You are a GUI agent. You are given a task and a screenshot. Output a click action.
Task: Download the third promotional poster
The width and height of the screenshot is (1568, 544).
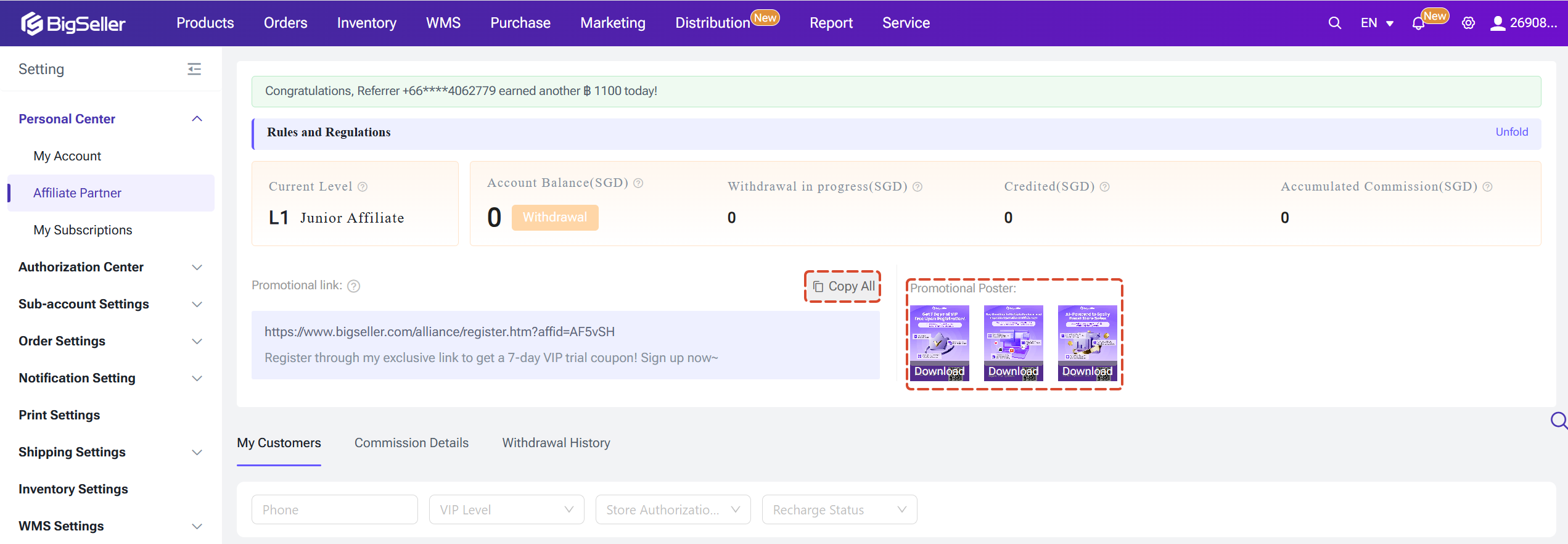1087,371
